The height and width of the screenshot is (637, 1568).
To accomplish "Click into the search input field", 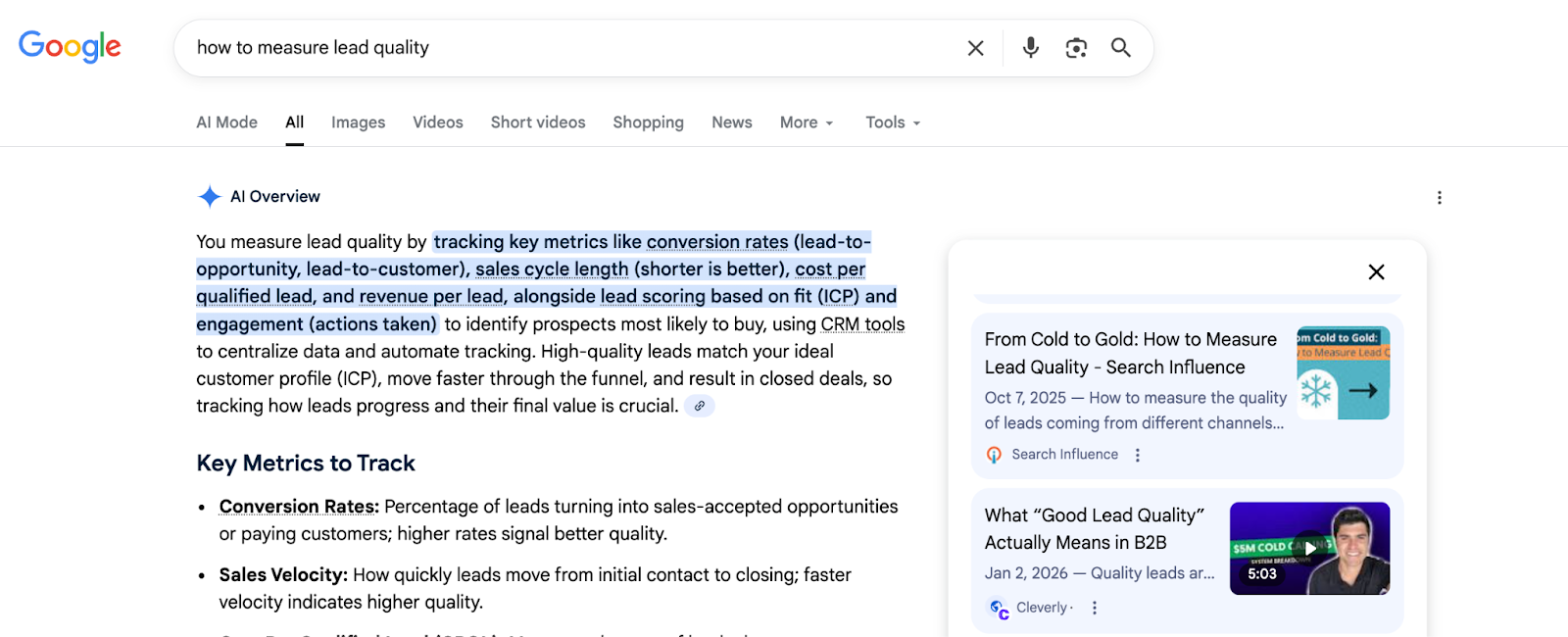I will [x=568, y=48].
